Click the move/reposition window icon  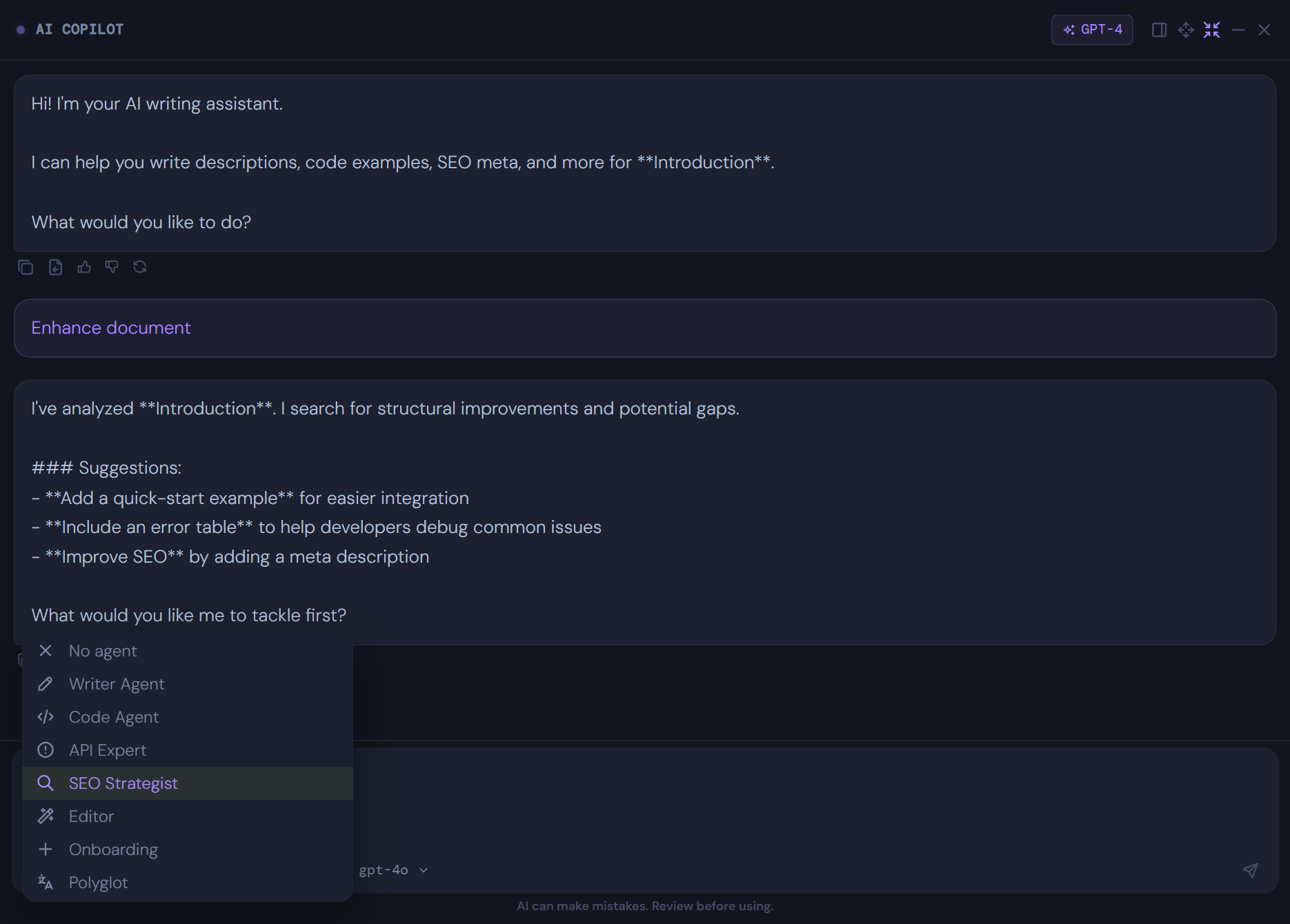coord(1186,30)
